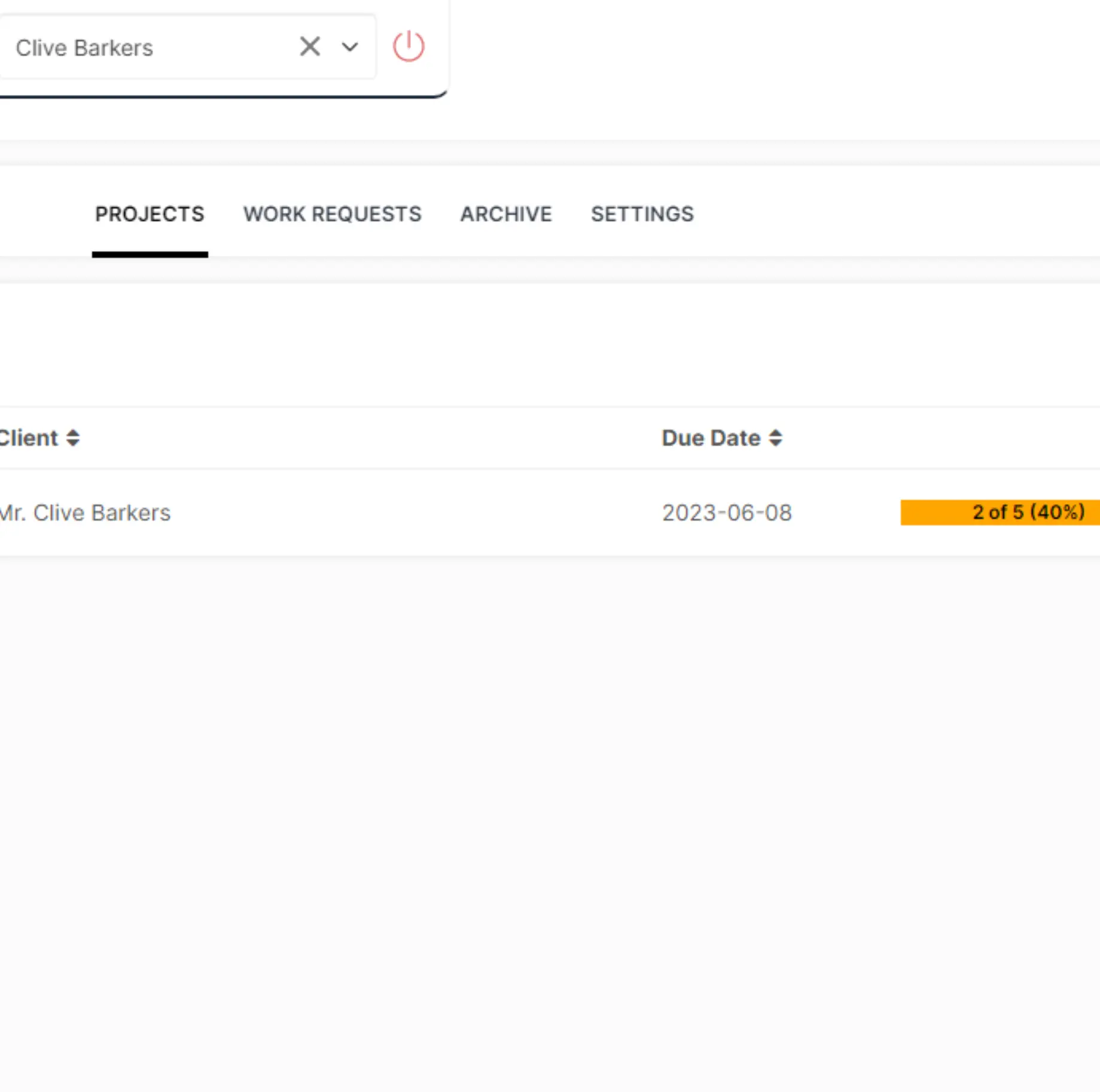
Task: Click the blank panel area above table headers
Action: 538,347
